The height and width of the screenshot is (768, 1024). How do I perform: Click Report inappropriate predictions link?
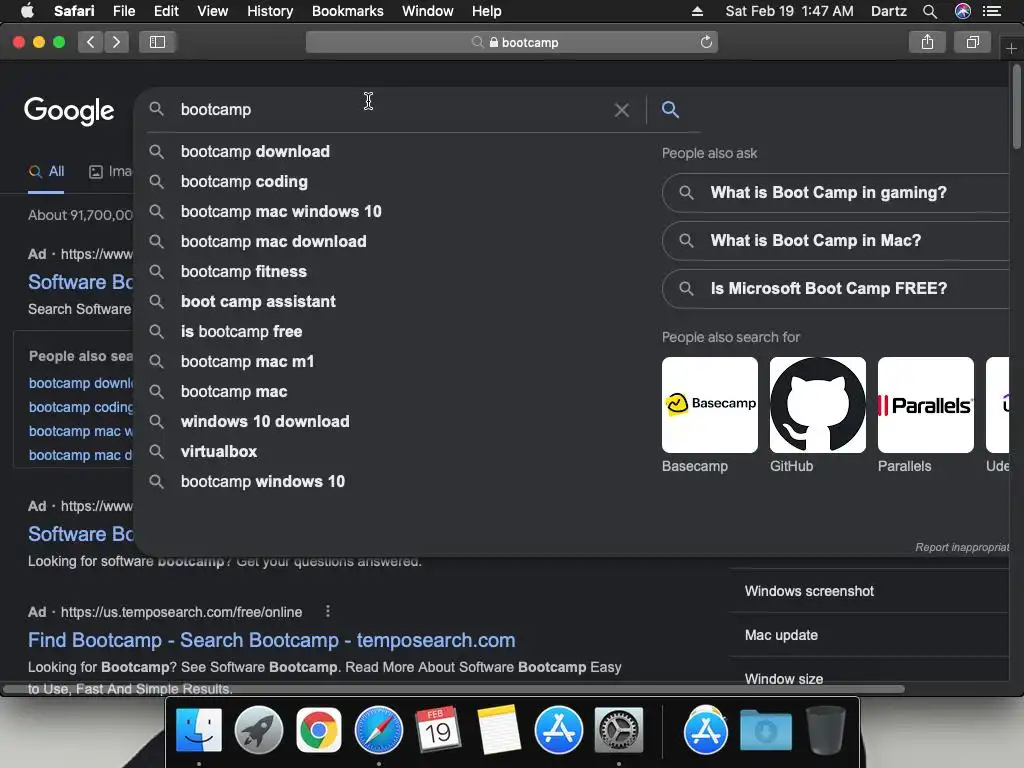click(962, 547)
